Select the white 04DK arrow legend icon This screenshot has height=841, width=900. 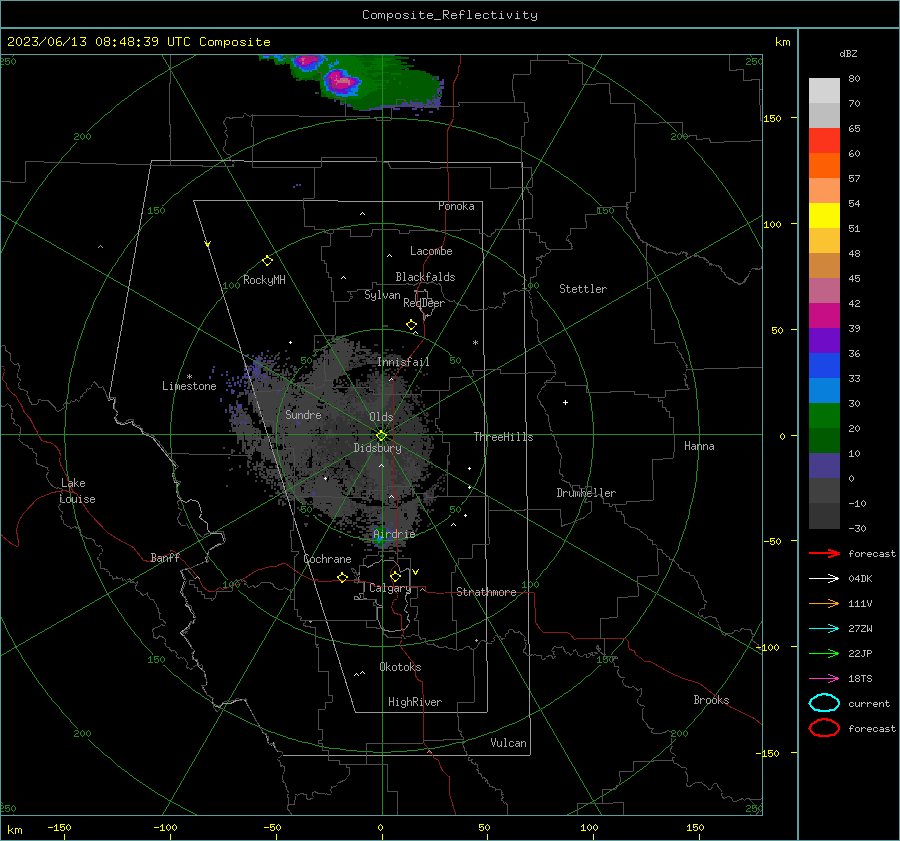(824, 578)
